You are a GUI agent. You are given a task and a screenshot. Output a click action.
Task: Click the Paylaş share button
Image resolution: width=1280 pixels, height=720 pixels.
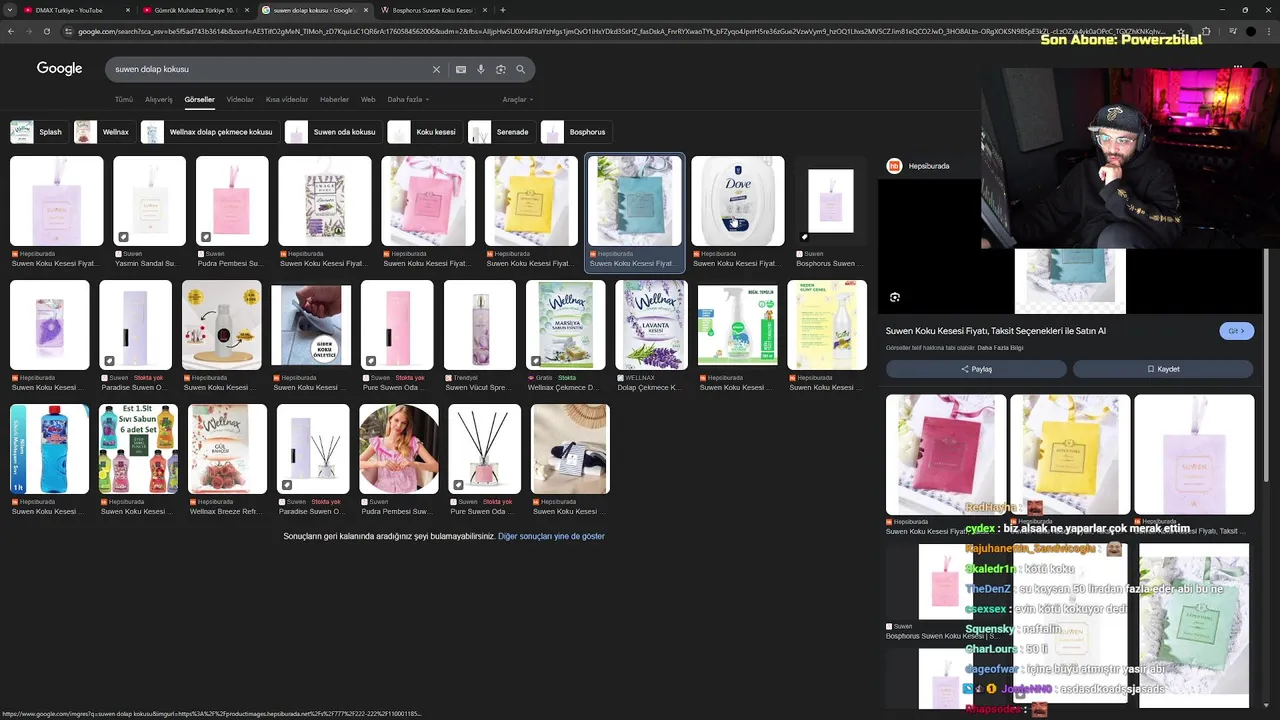[976, 369]
